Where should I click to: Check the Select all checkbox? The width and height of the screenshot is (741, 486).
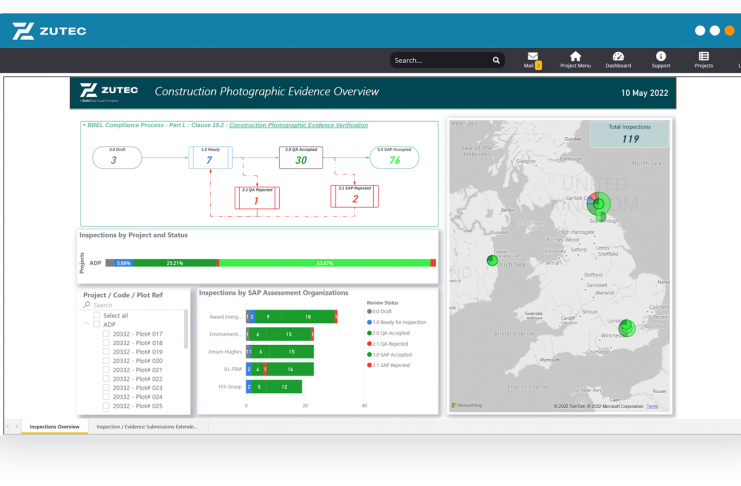pos(97,315)
